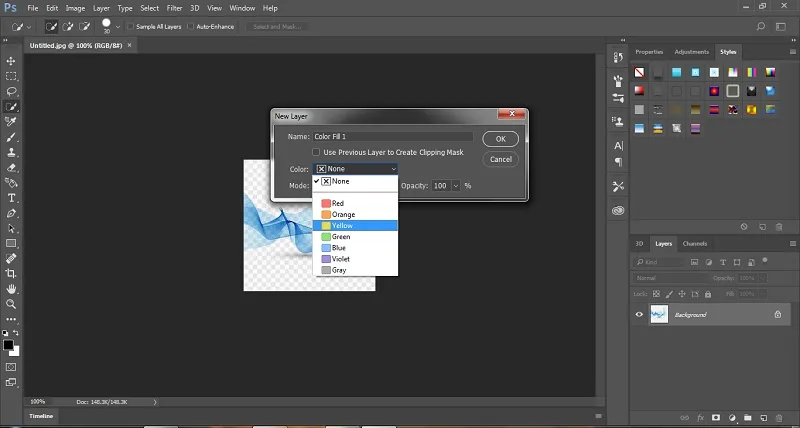Select the Crop tool
The width and height of the screenshot is (800, 428).
click(11, 273)
